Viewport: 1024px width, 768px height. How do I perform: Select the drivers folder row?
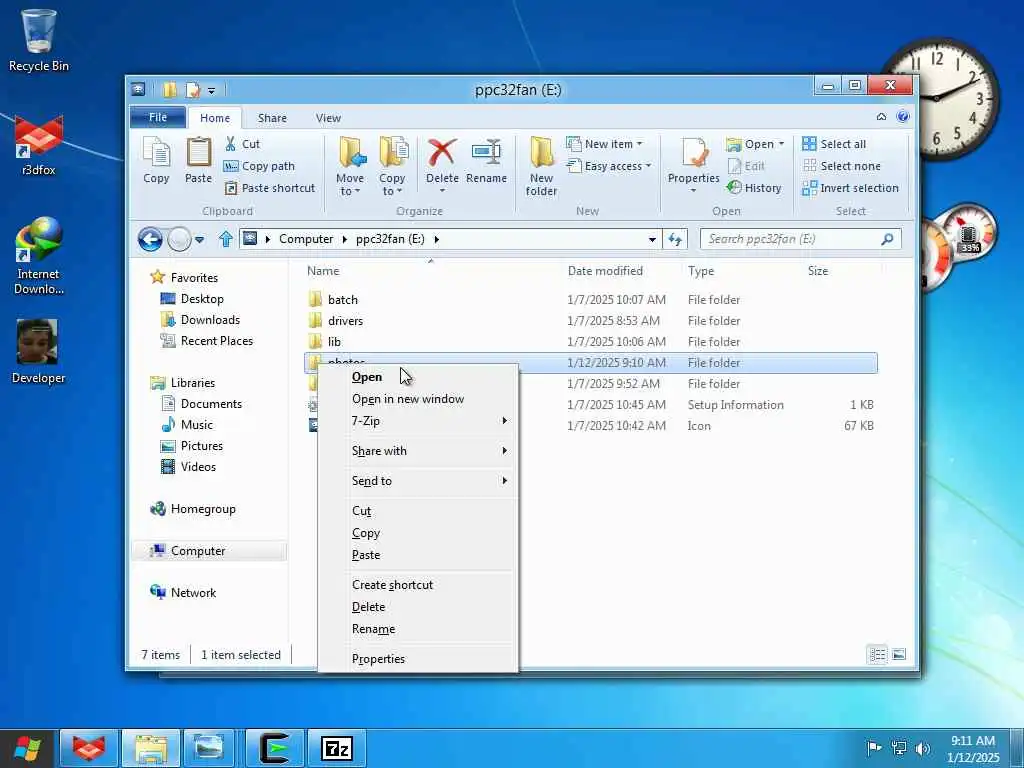(590, 321)
